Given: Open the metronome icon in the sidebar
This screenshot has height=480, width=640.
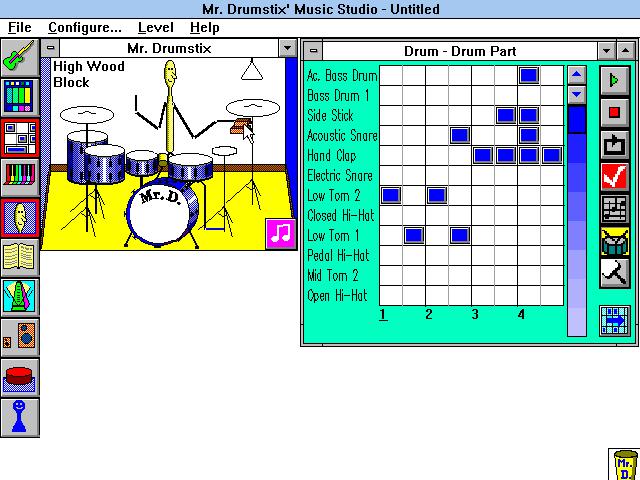Looking at the screenshot, I should [20, 297].
